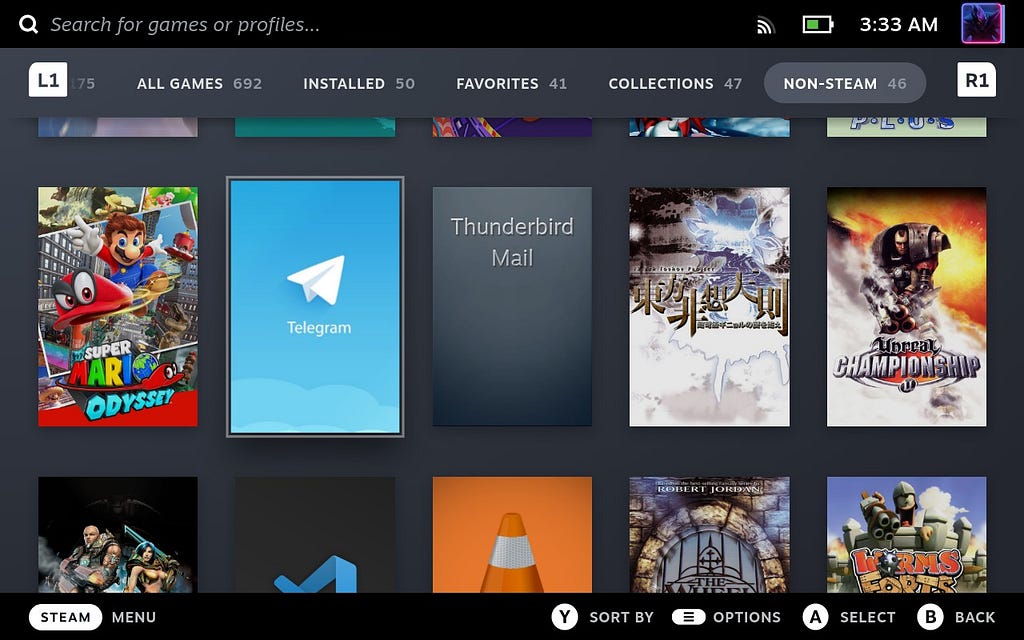Viewport: 1024px width, 640px height.
Task: Switch to the All Games tab
Action: click(x=199, y=84)
